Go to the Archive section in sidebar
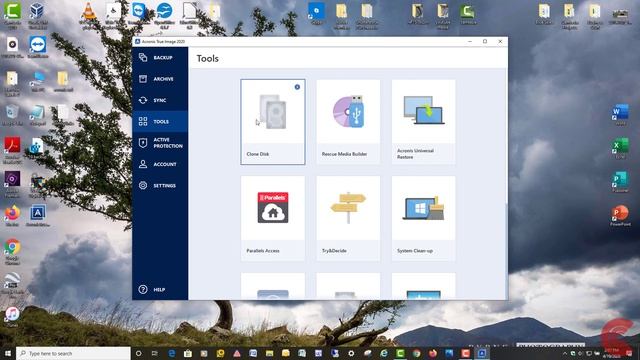The image size is (640, 360). click(x=160, y=79)
